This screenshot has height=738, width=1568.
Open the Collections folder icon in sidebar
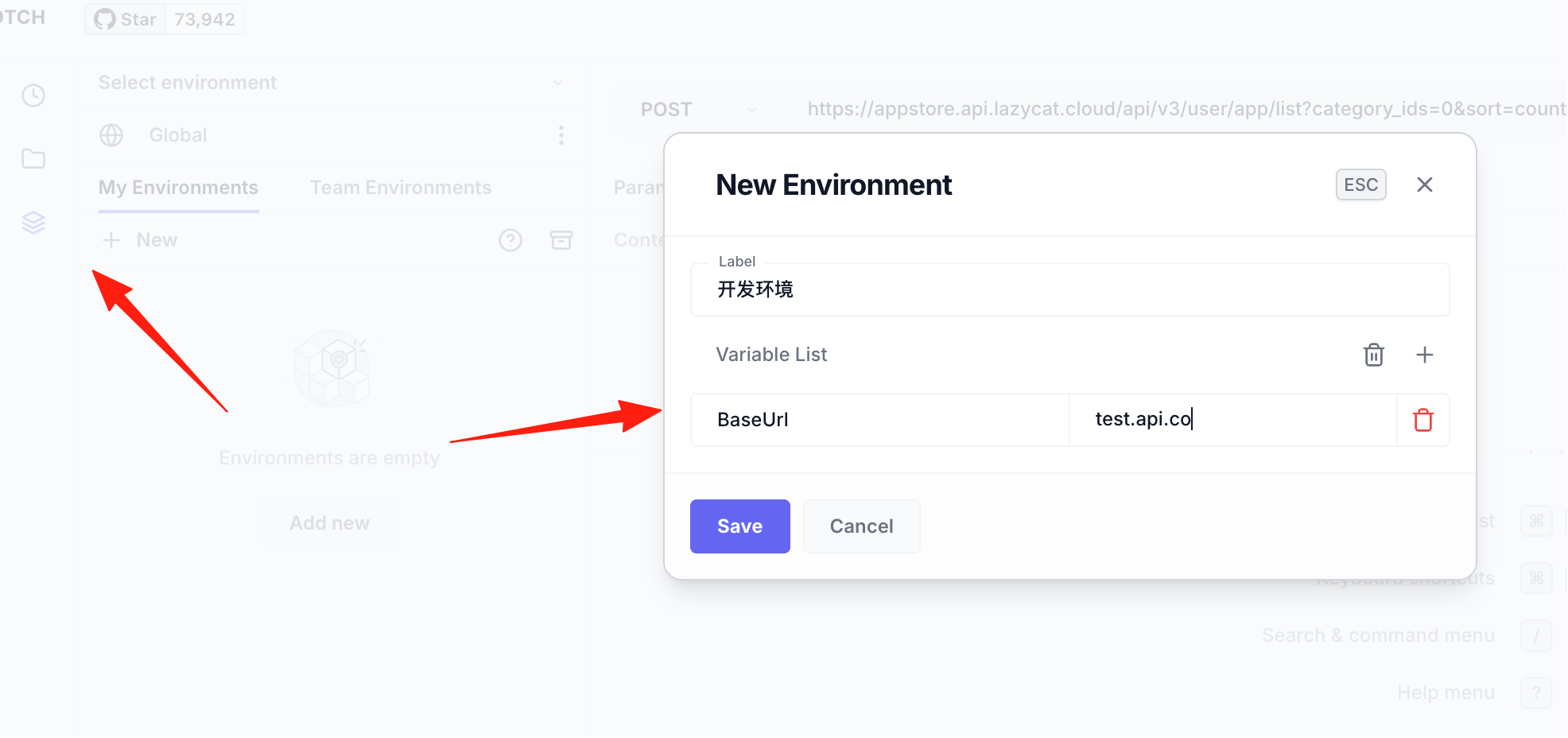pos(33,158)
